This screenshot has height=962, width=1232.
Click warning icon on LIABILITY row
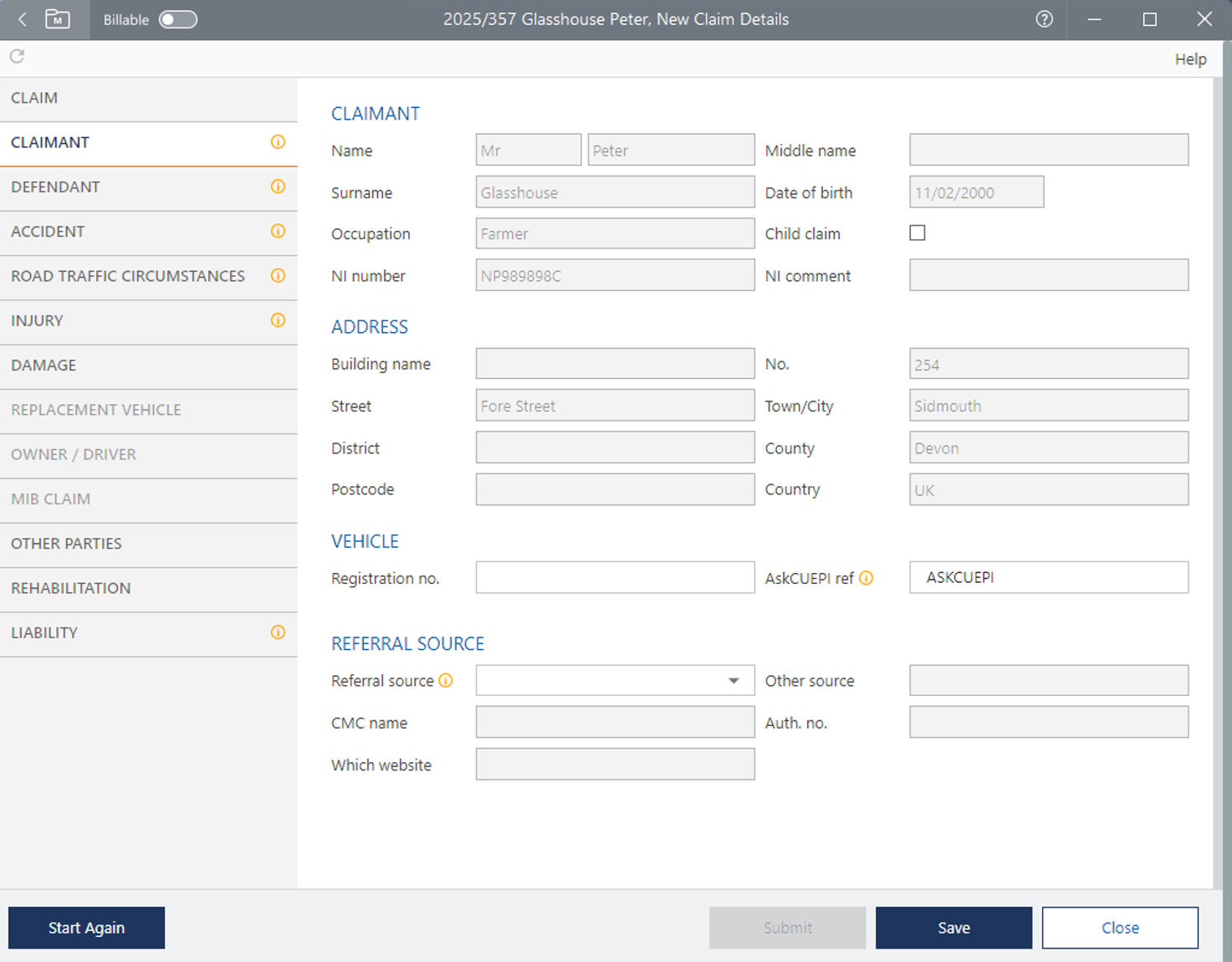278,632
